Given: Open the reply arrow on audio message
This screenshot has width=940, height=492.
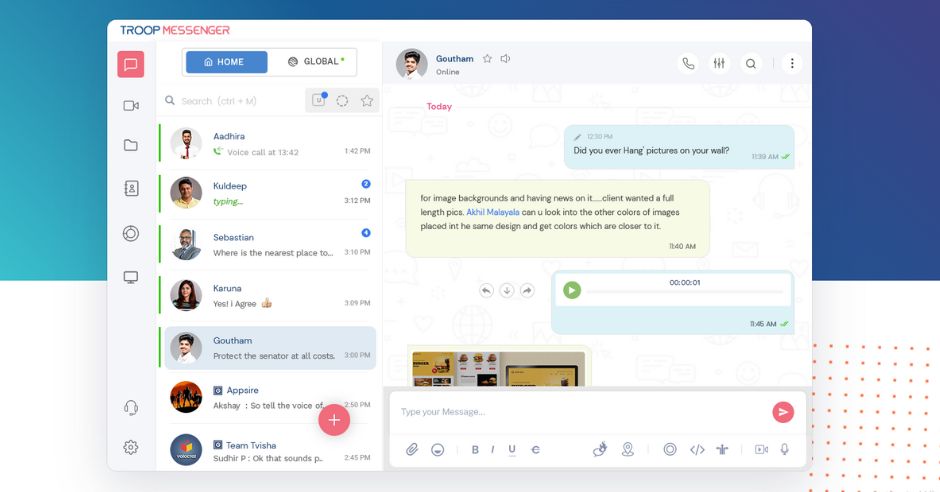Looking at the screenshot, I should 486,290.
